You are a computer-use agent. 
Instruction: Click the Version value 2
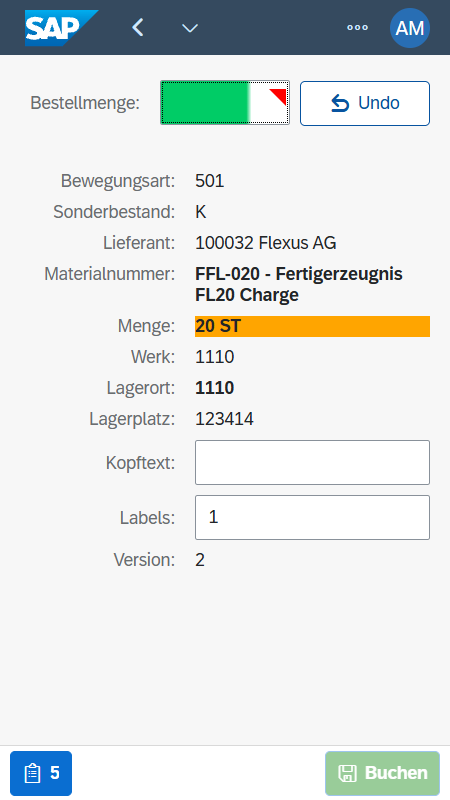tap(200, 560)
